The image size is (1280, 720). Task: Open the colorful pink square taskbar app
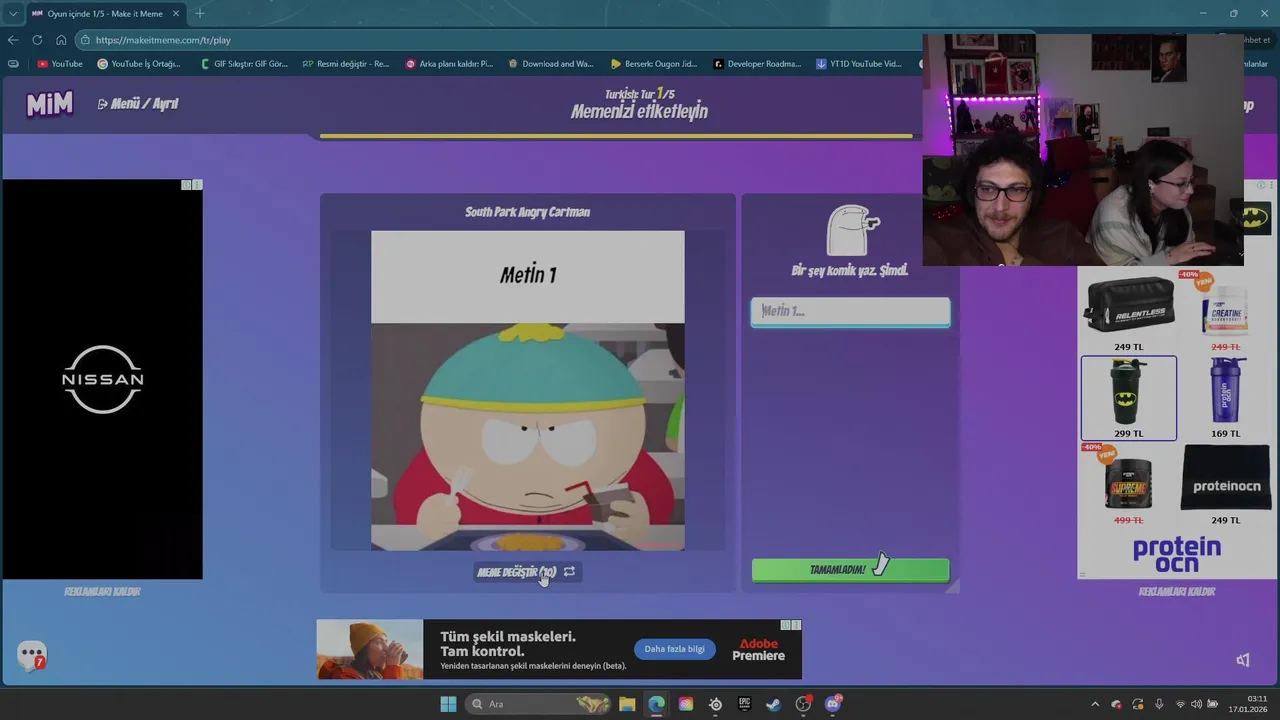pos(685,704)
